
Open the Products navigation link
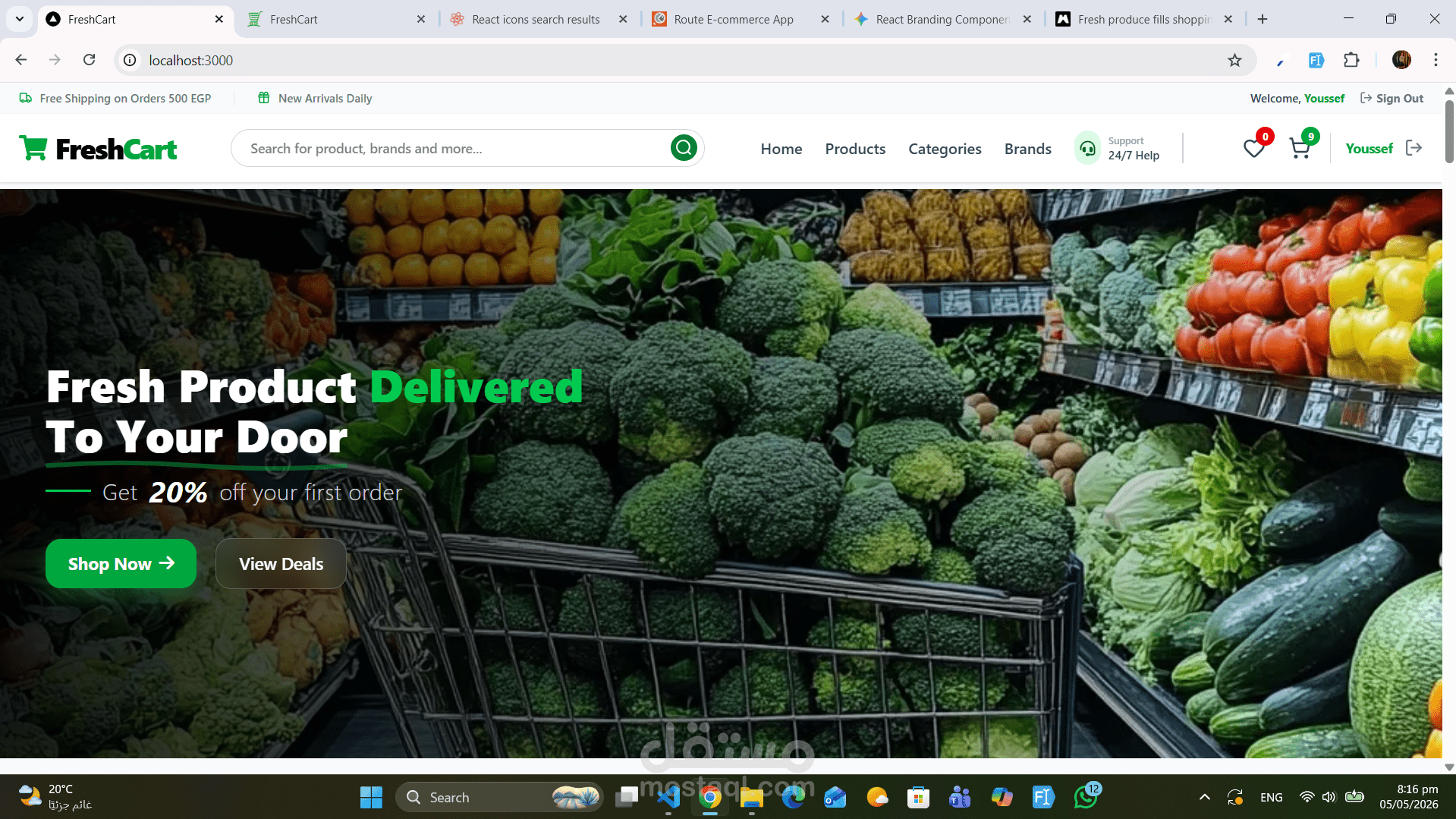coord(855,149)
